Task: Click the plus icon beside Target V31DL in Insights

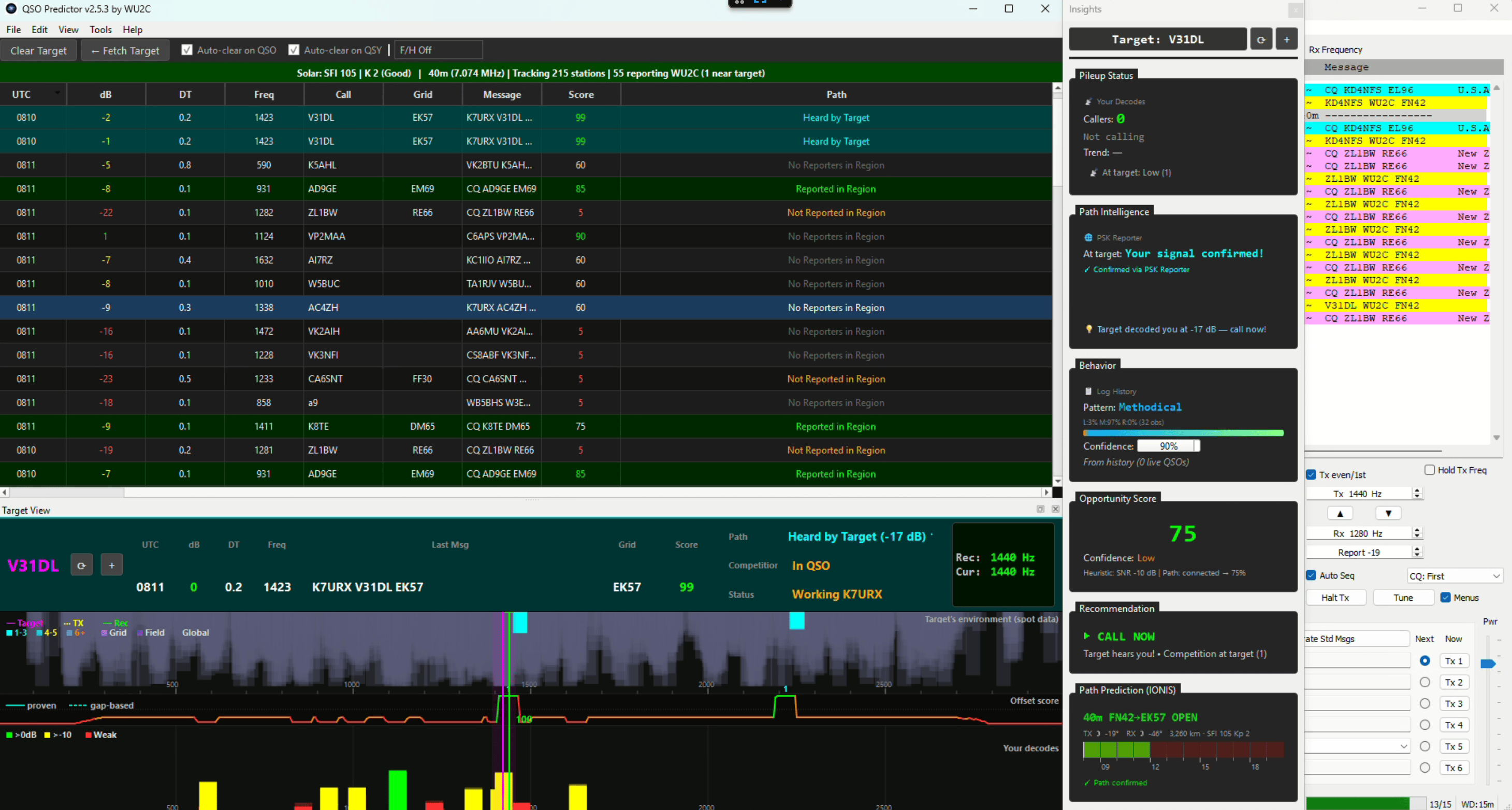Action: [x=1287, y=39]
